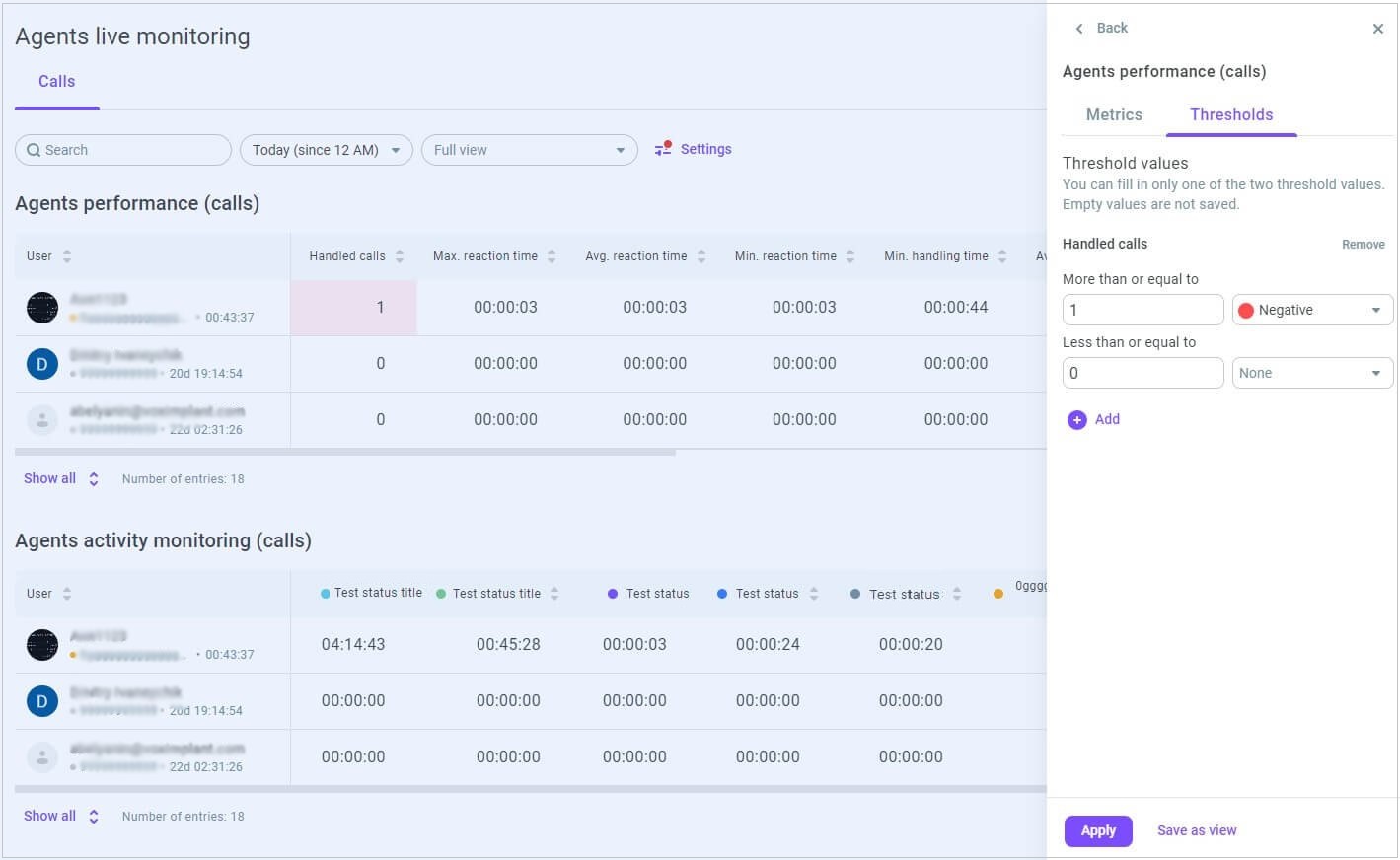Screen dimensions: 1400x860
Task: Sort by Handled calls column
Action: pos(400,256)
